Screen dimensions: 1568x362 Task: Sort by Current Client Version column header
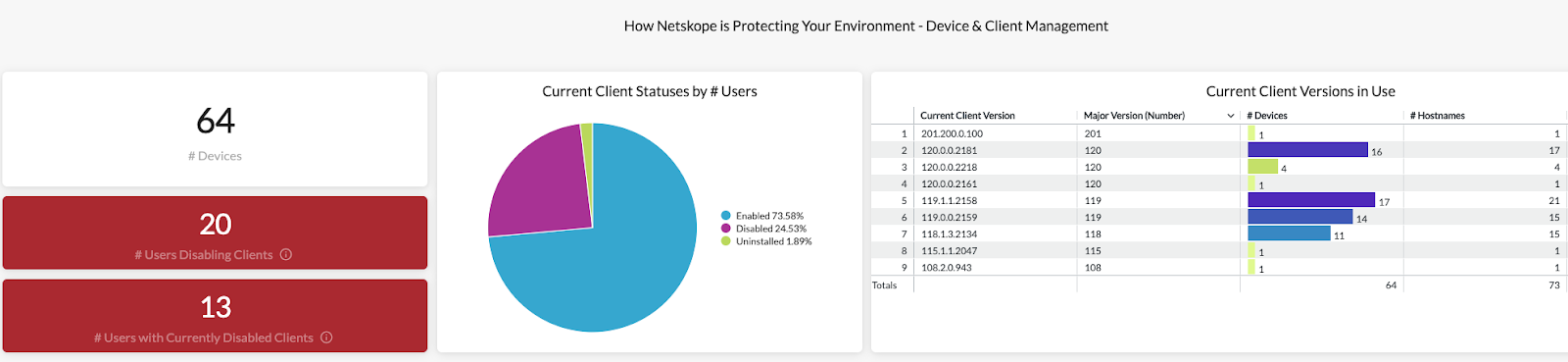click(967, 116)
